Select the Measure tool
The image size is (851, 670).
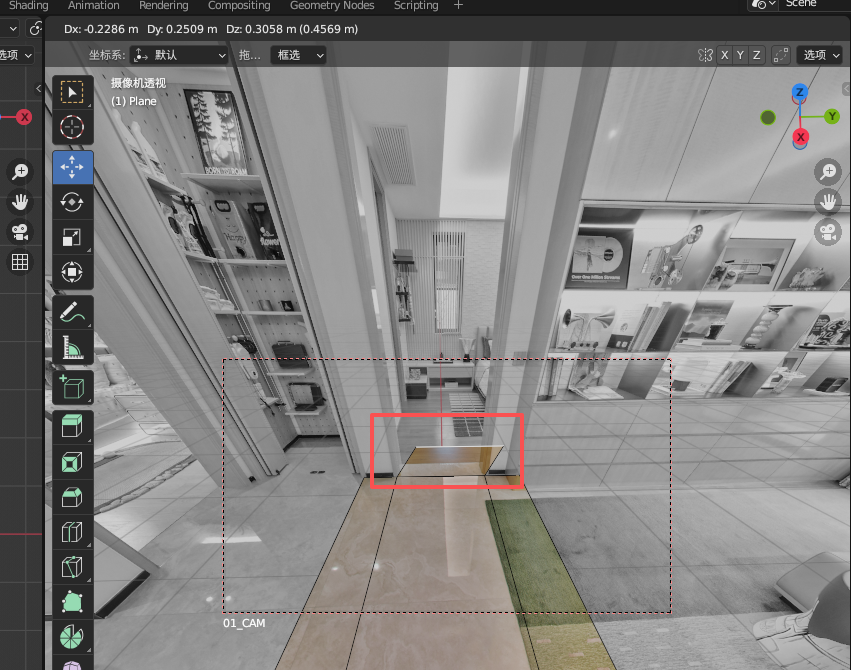point(73,347)
